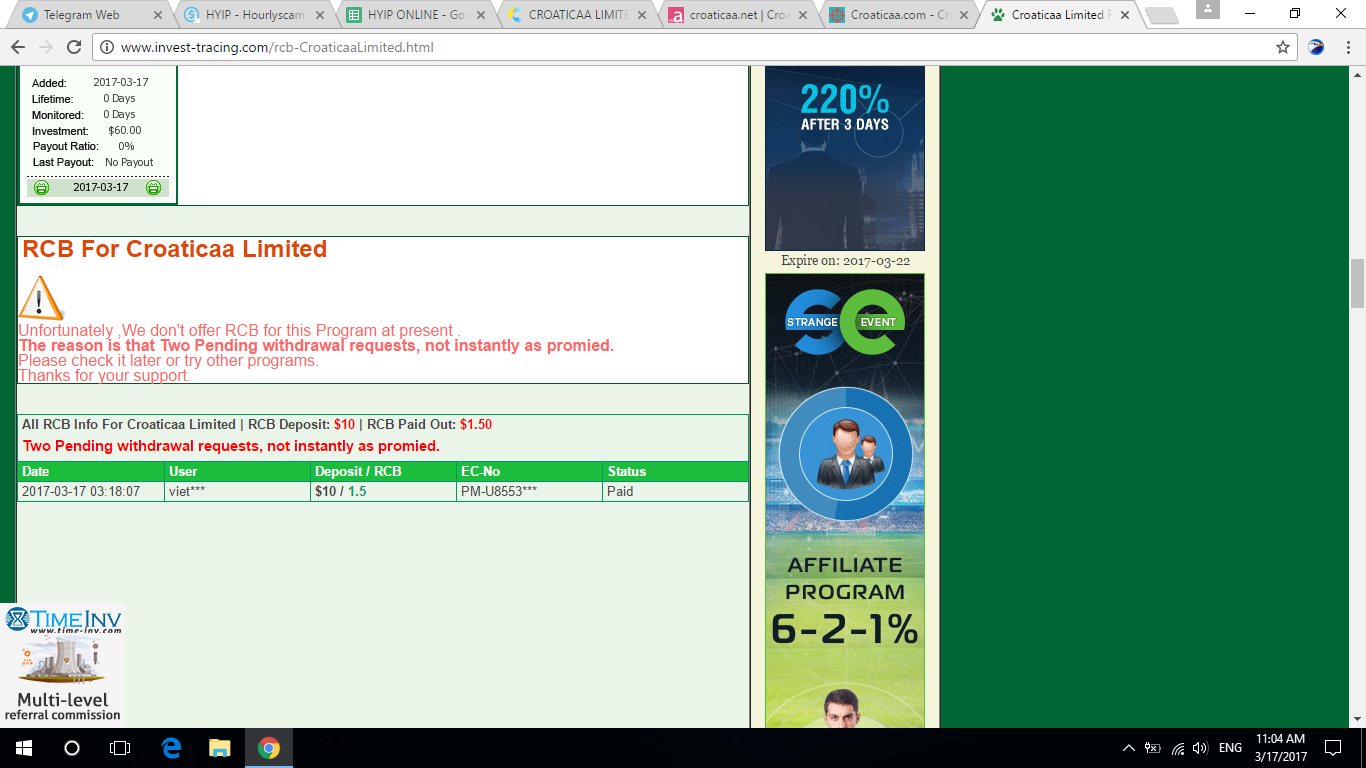Show hidden system tray icons
1366x768 pixels.
[x=1129, y=748]
